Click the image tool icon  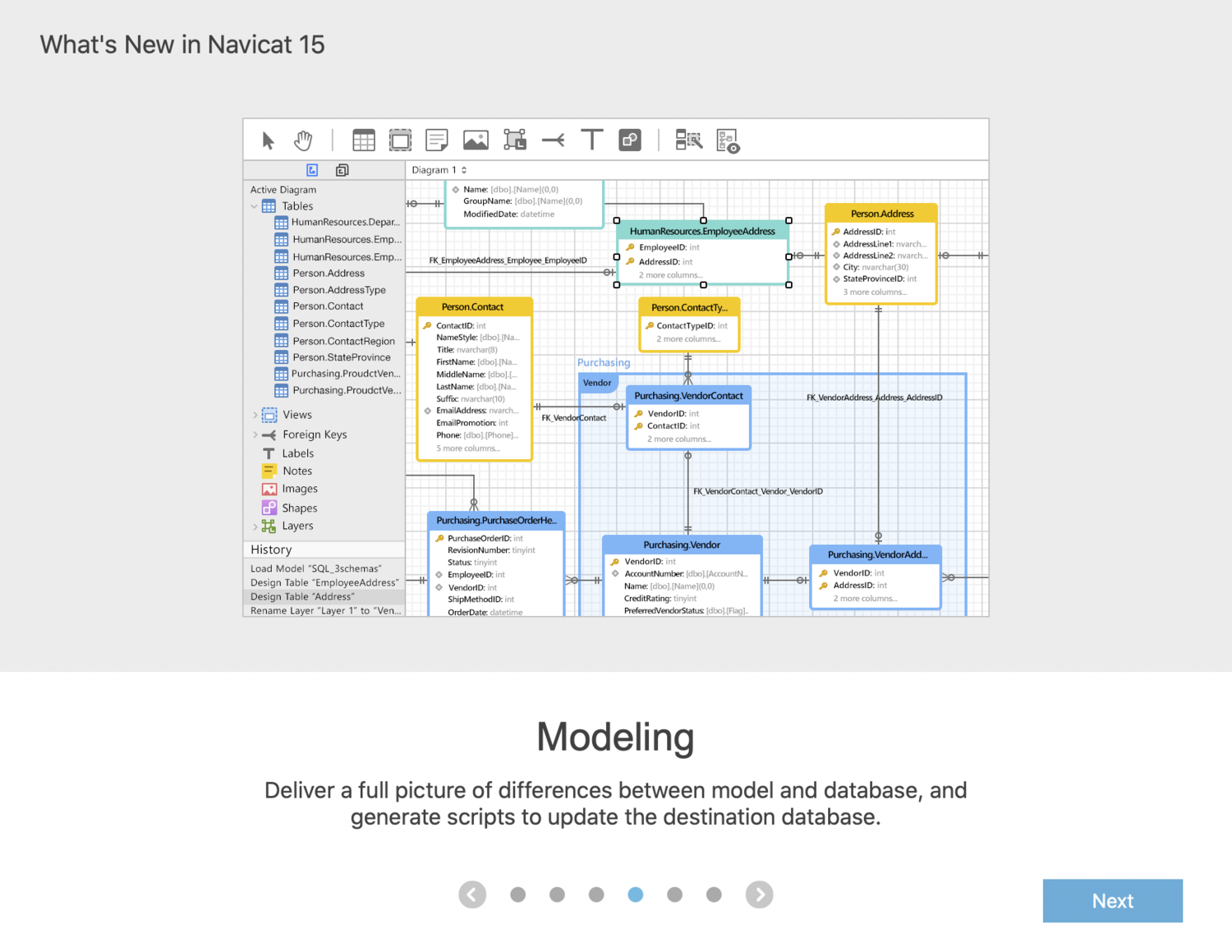pyautogui.click(x=476, y=140)
